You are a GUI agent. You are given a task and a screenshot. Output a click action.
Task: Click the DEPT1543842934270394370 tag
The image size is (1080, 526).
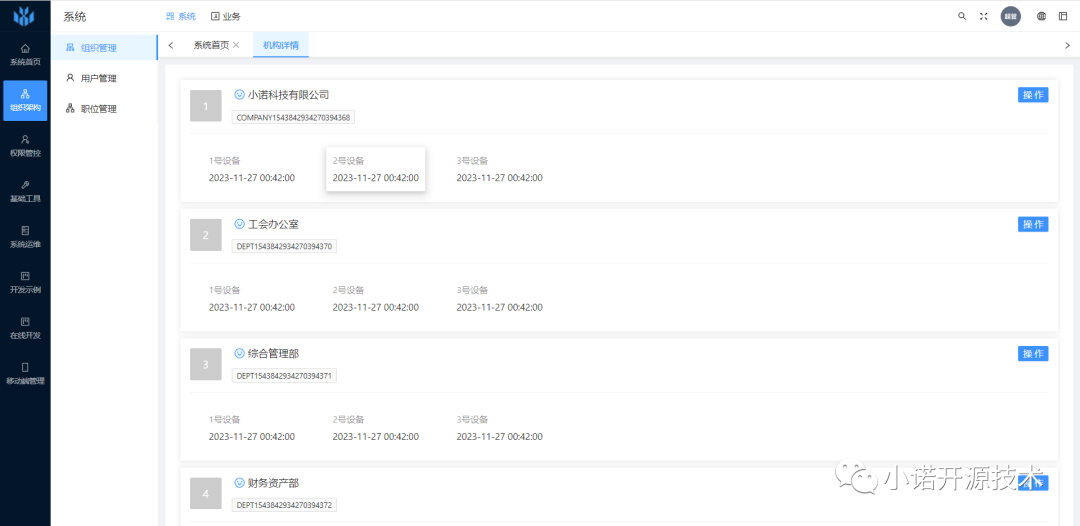pyautogui.click(x=284, y=246)
